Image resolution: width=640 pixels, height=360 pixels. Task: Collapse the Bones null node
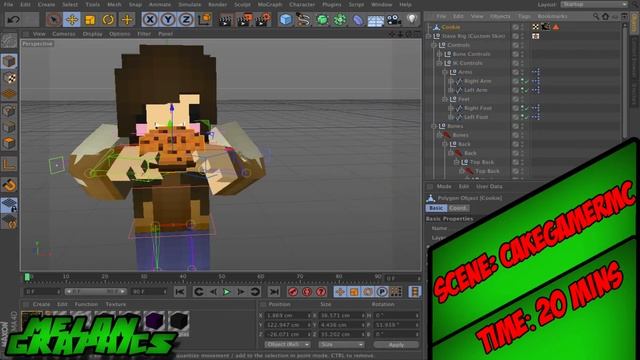(434, 126)
